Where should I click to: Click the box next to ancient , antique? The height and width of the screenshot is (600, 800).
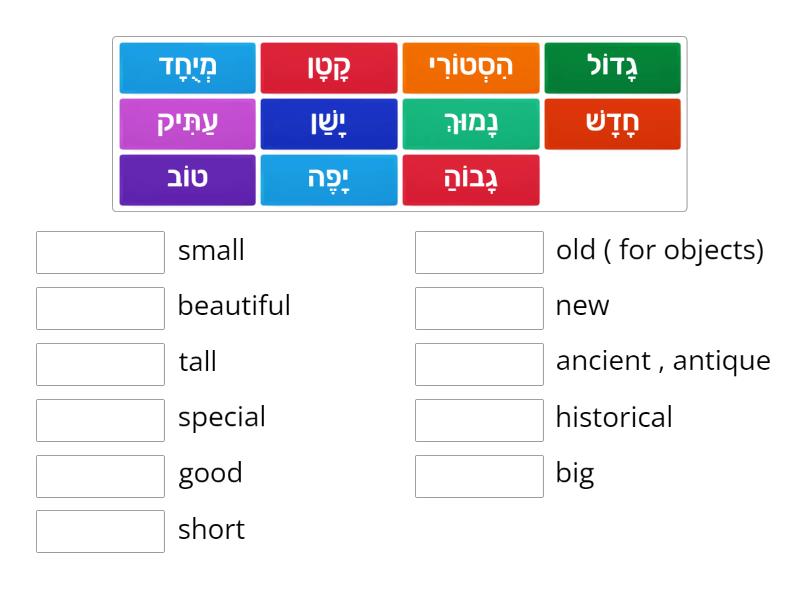(479, 364)
